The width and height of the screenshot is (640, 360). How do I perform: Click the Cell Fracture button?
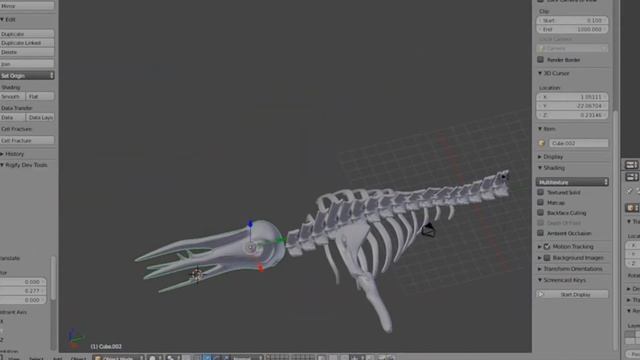[x=27, y=140]
